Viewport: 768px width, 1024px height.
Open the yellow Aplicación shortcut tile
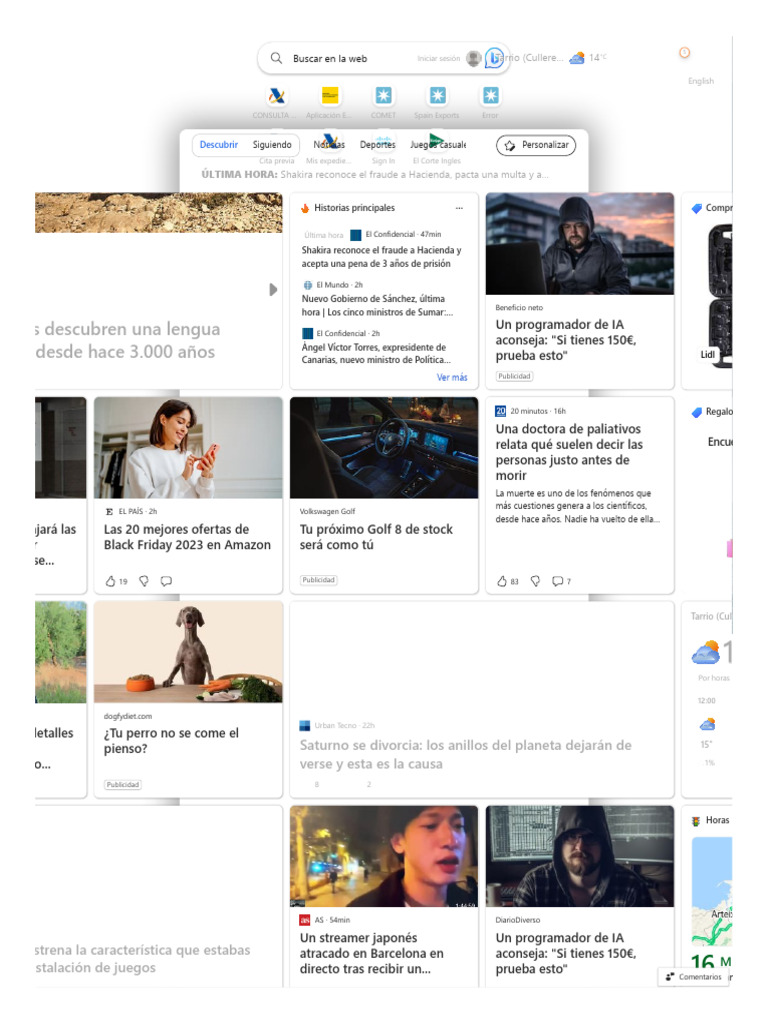pyautogui.click(x=330, y=96)
